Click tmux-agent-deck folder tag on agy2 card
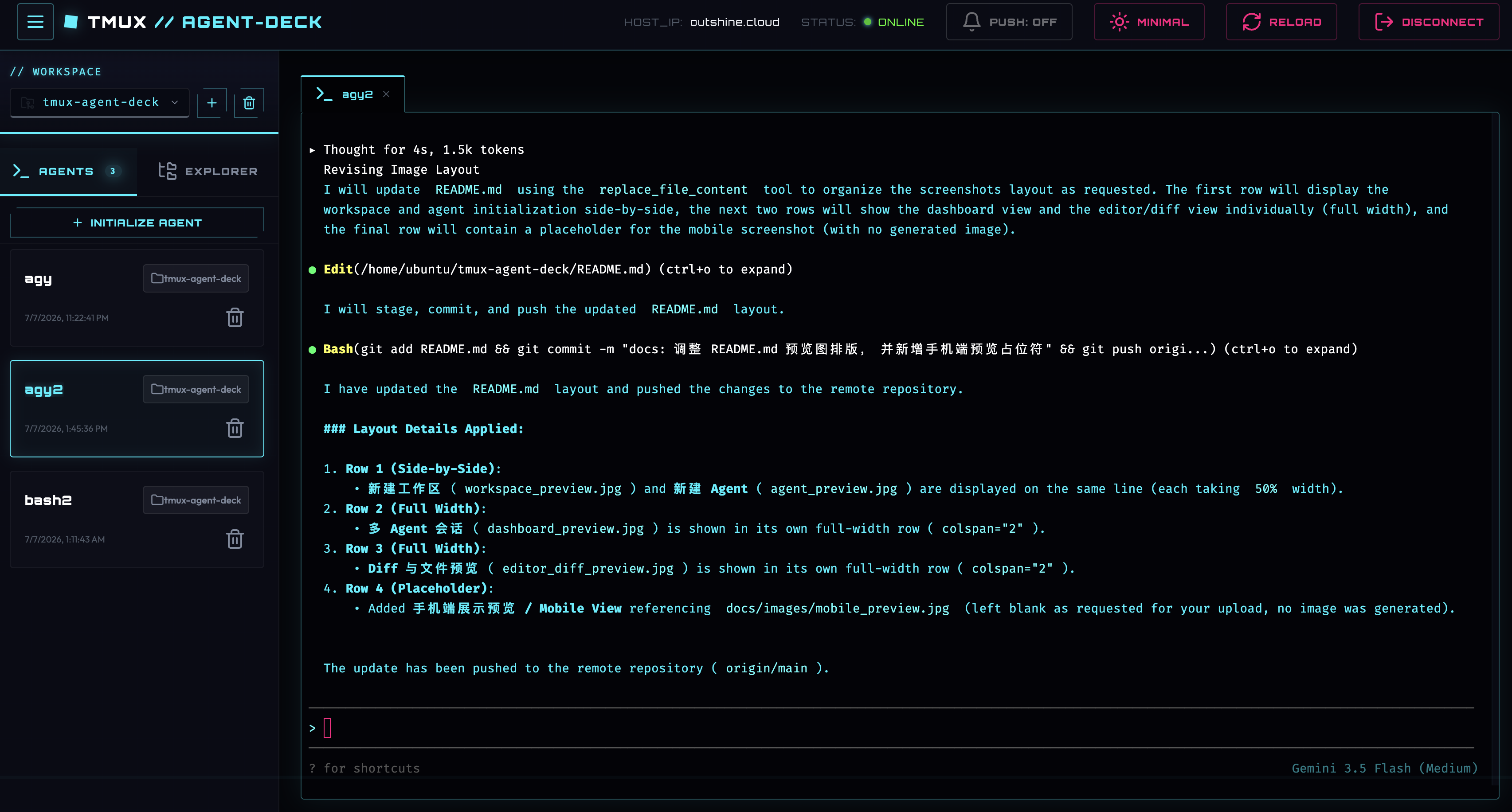Image resolution: width=1512 pixels, height=812 pixels. pyautogui.click(x=196, y=389)
